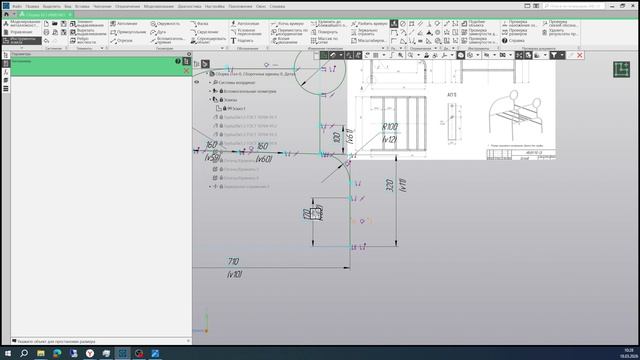This screenshot has height=360, width=640.
Task: Click the Подобие объекта tool
Action: [x=473, y=24]
